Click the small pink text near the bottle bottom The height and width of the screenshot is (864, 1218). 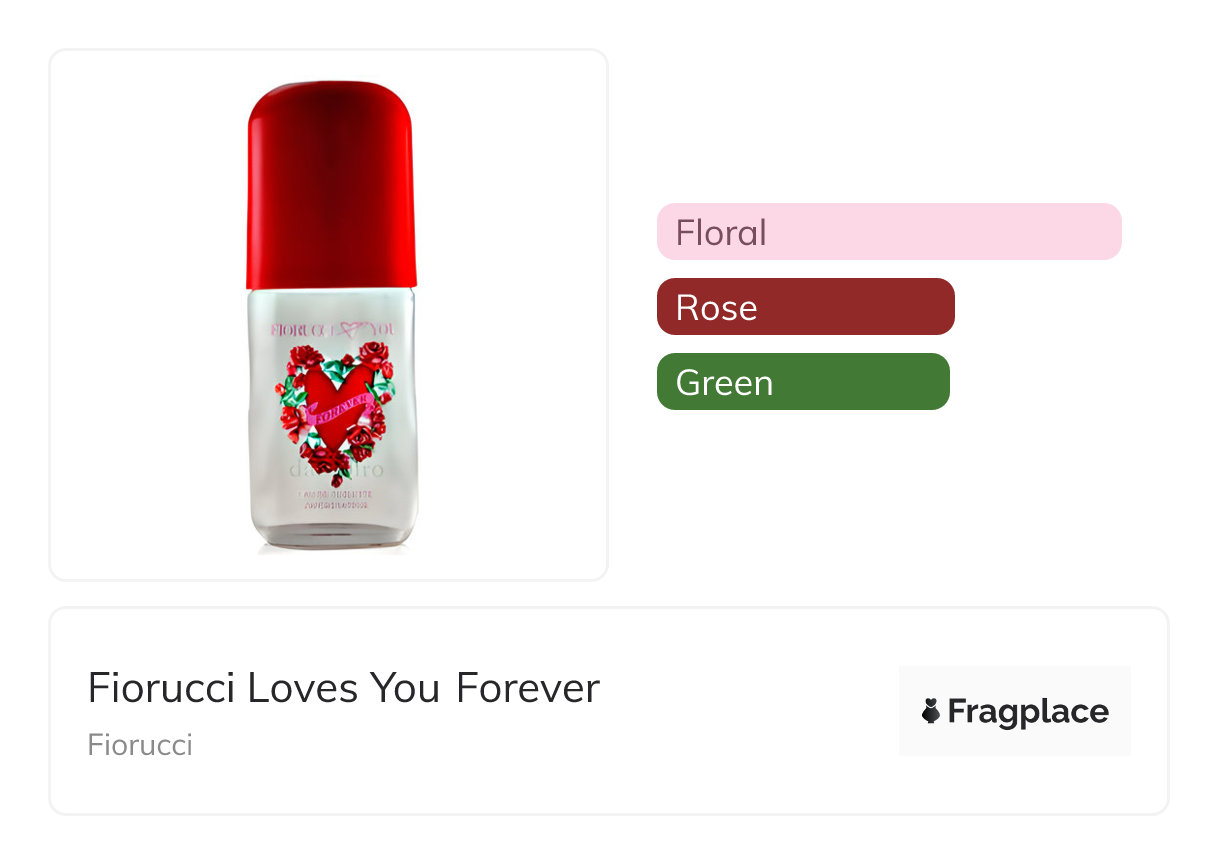tap(332, 500)
